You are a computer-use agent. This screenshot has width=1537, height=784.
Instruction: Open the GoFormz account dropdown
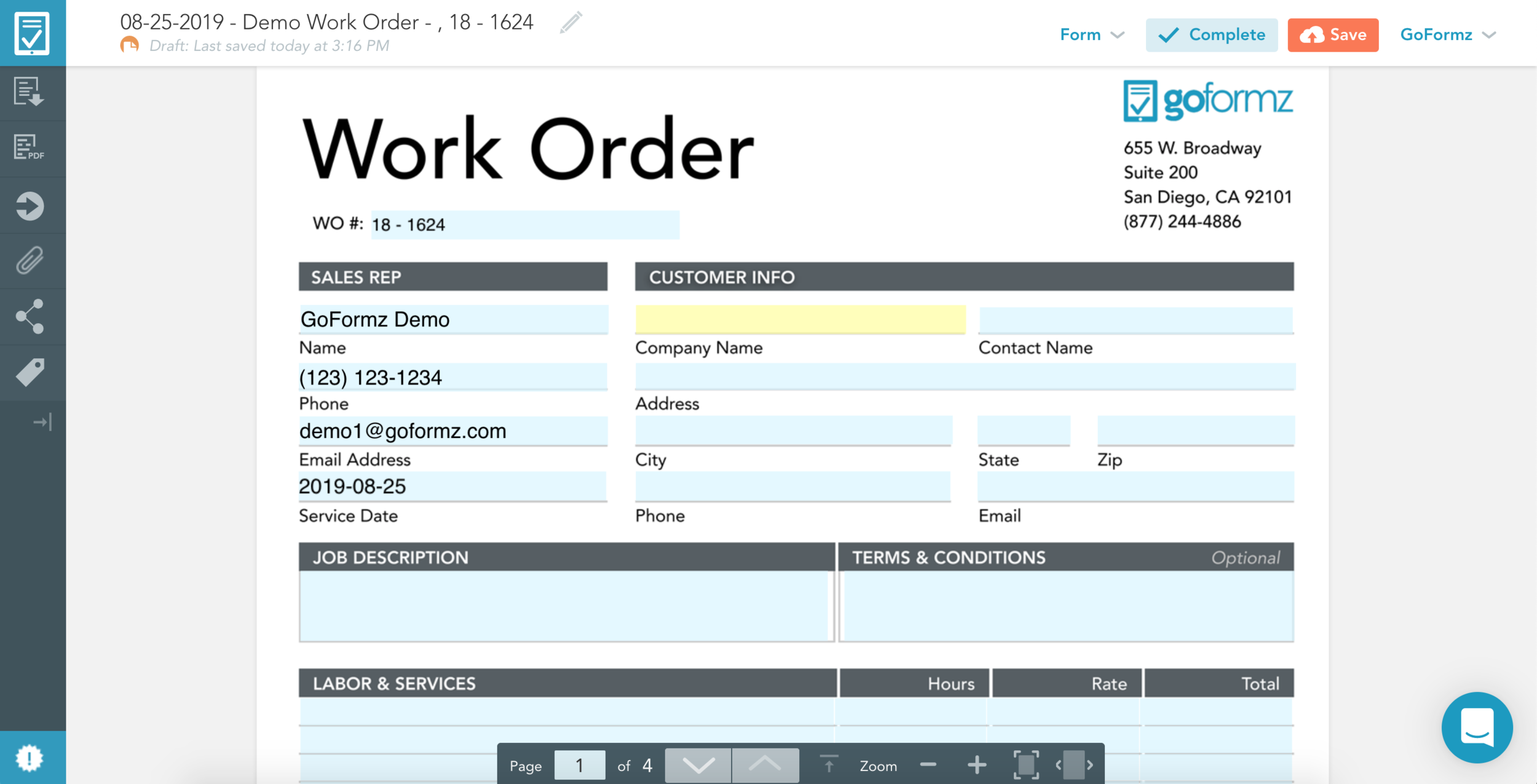click(1447, 35)
